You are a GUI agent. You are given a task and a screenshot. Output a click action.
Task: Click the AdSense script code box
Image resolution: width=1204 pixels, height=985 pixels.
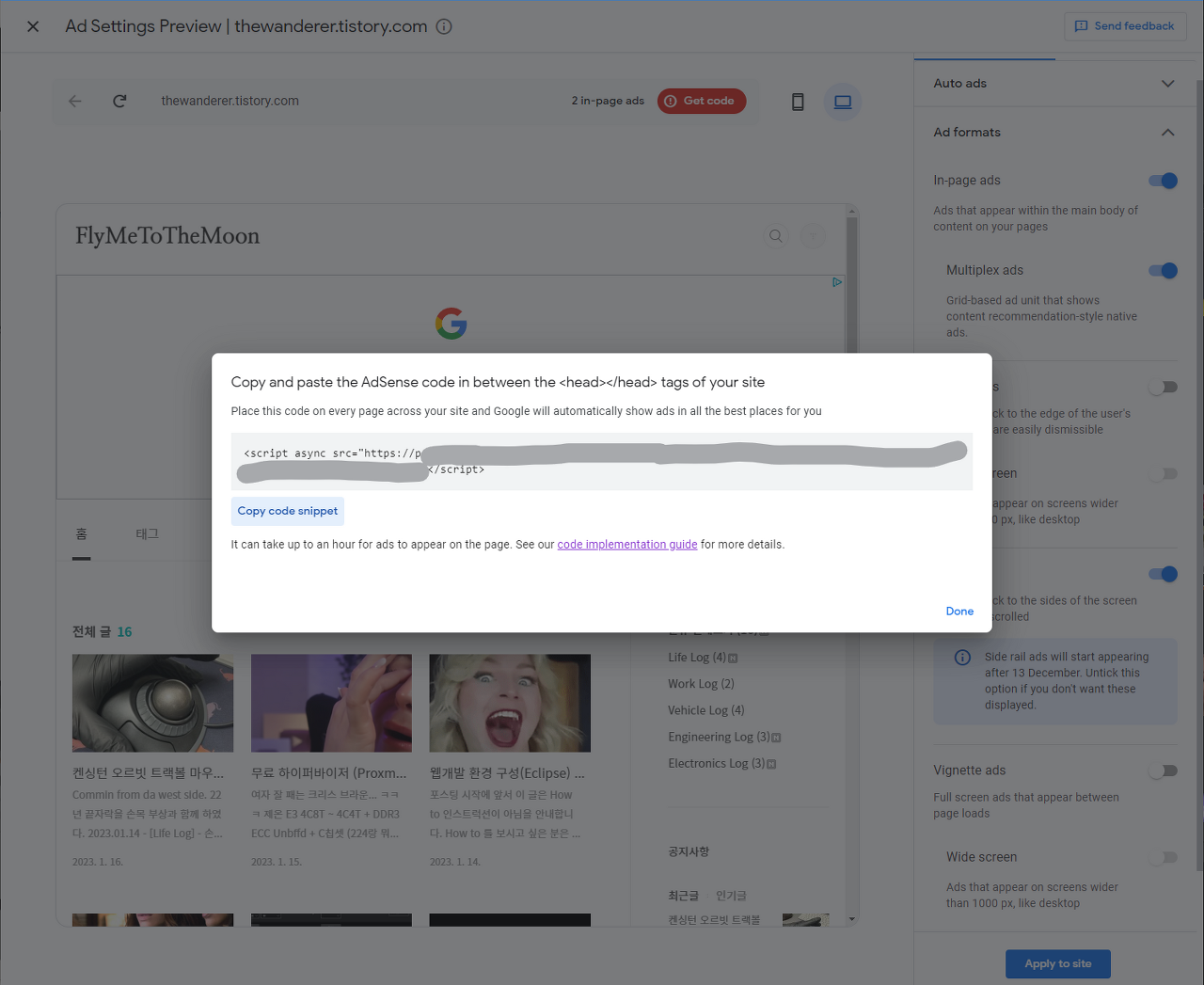click(x=602, y=461)
